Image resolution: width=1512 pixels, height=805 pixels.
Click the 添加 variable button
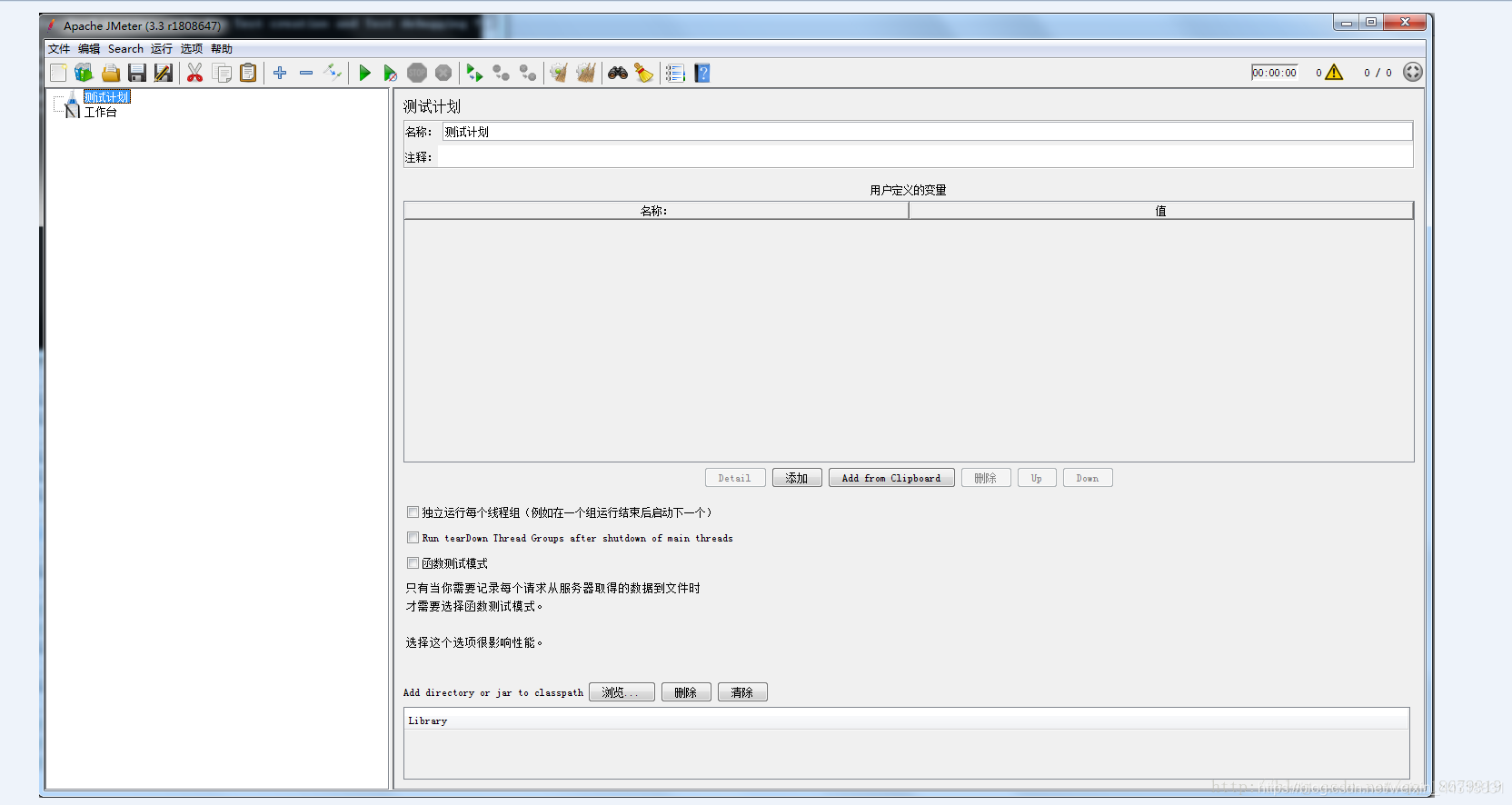coord(797,478)
